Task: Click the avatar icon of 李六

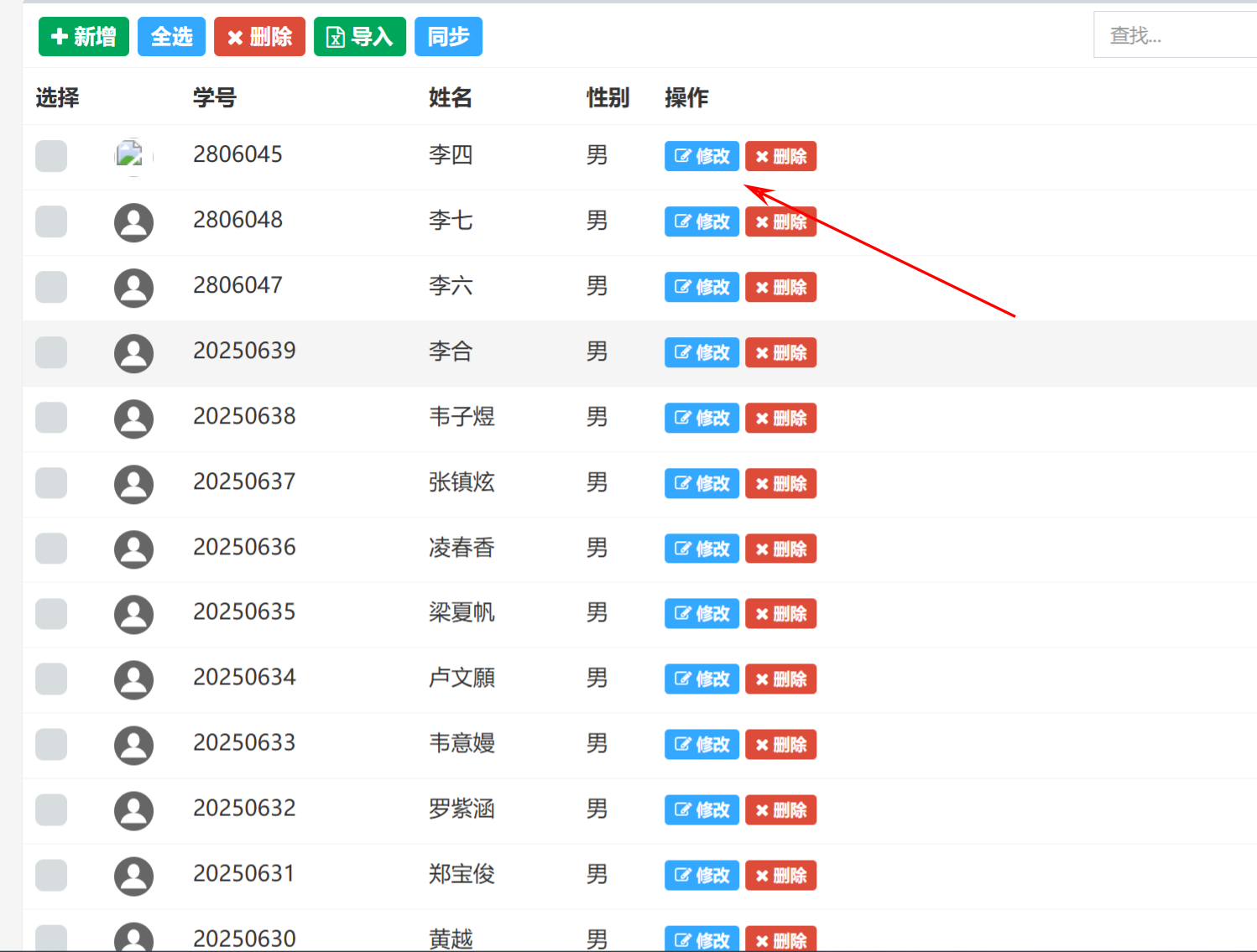Action: tap(133, 288)
